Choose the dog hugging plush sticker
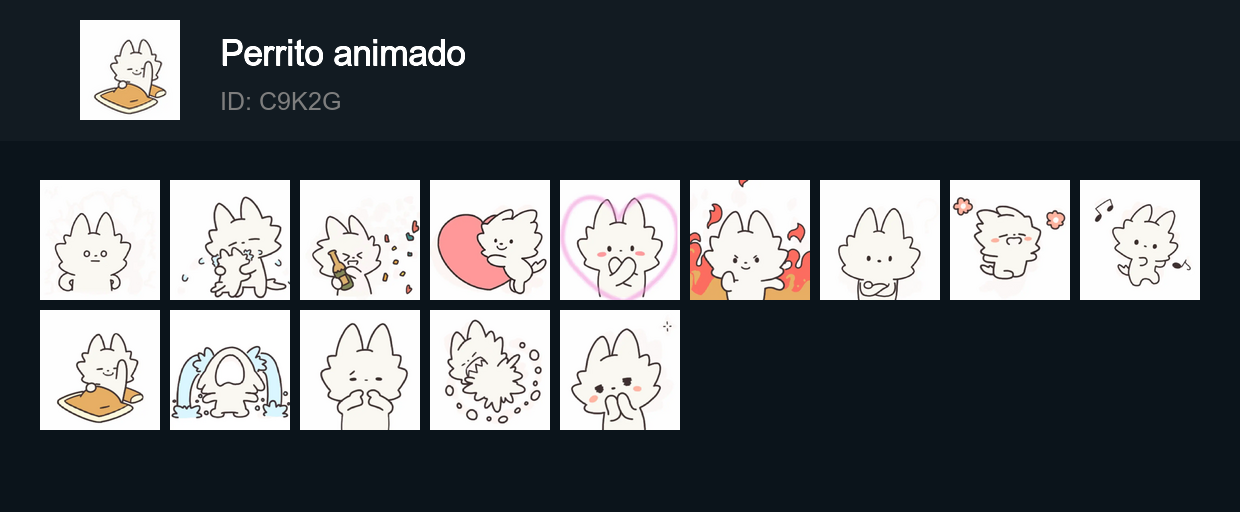Screen dimensions: 1240x512 click(x=230, y=240)
